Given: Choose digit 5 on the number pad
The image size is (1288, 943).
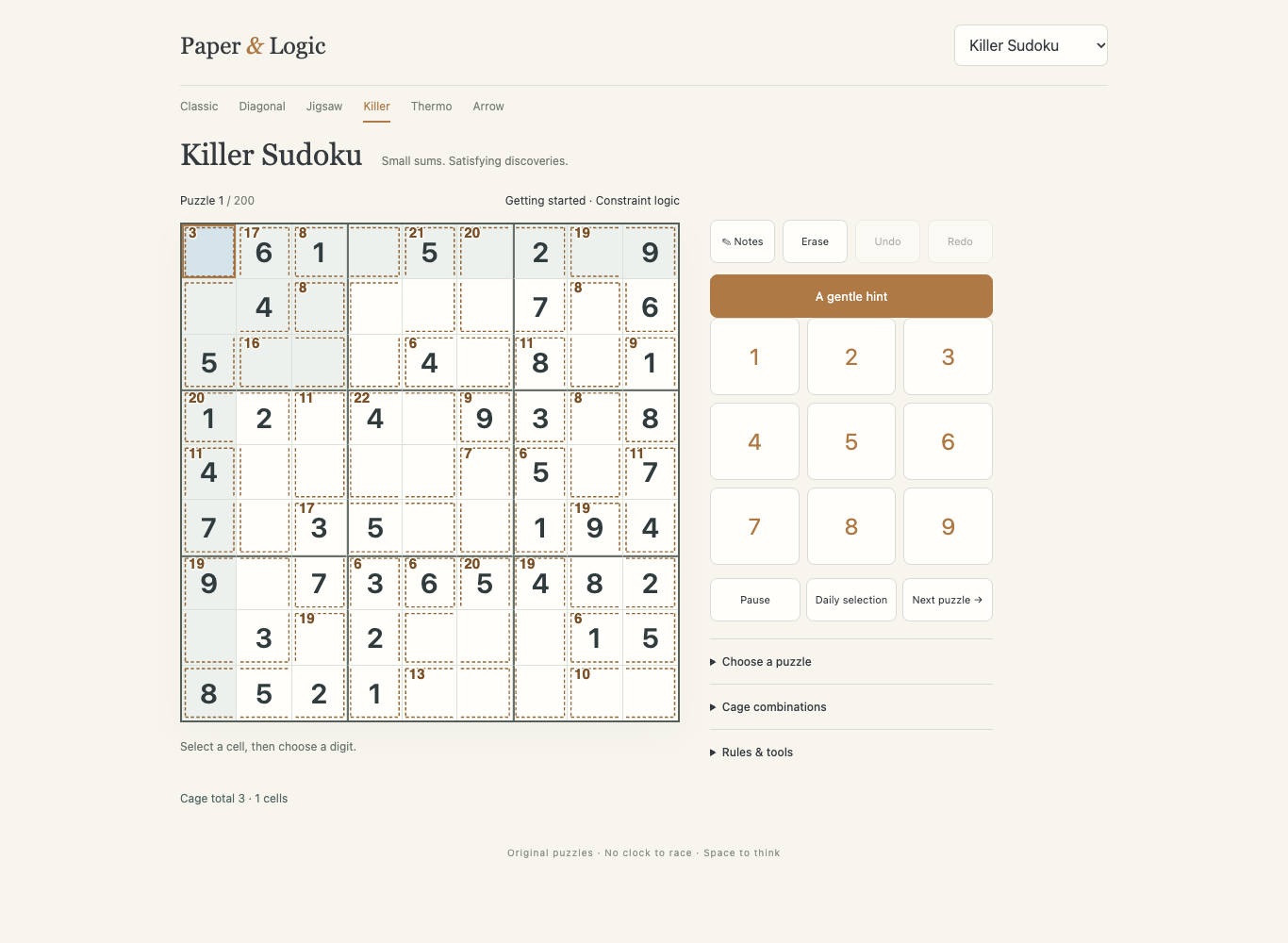Looking at the screenshot, I should (x=851, y=441).
